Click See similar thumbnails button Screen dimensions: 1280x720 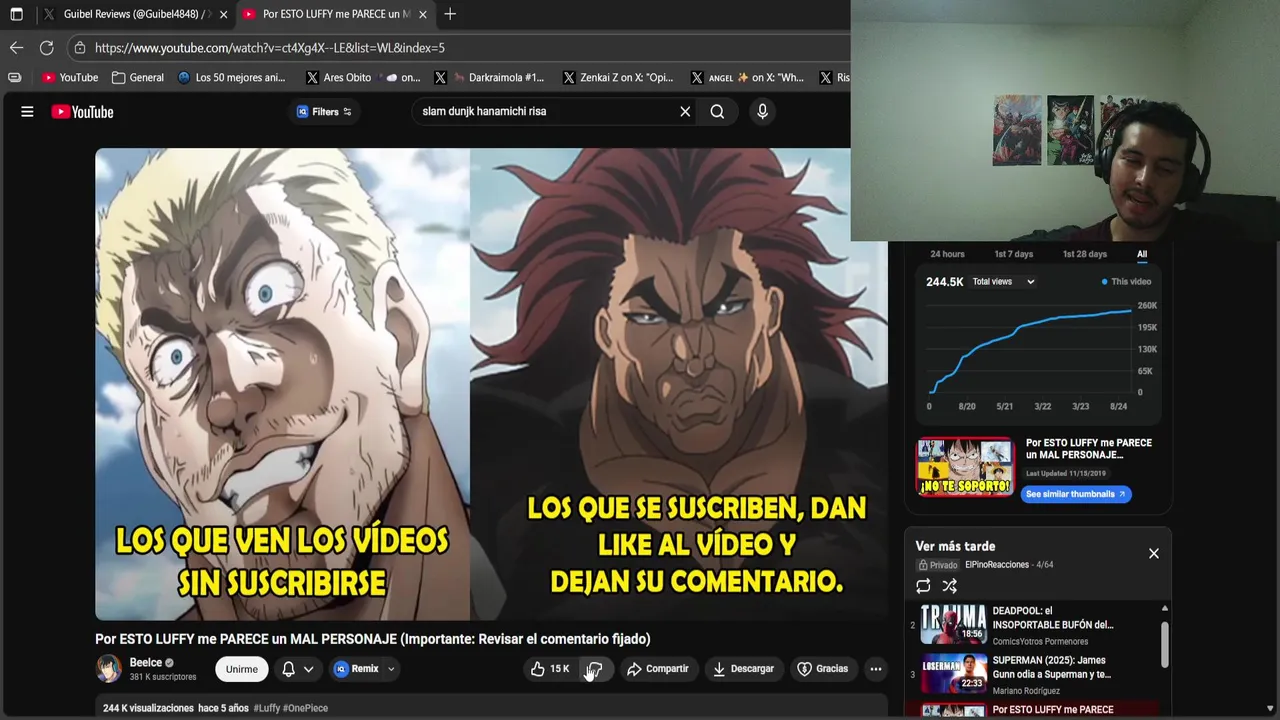1076,494
